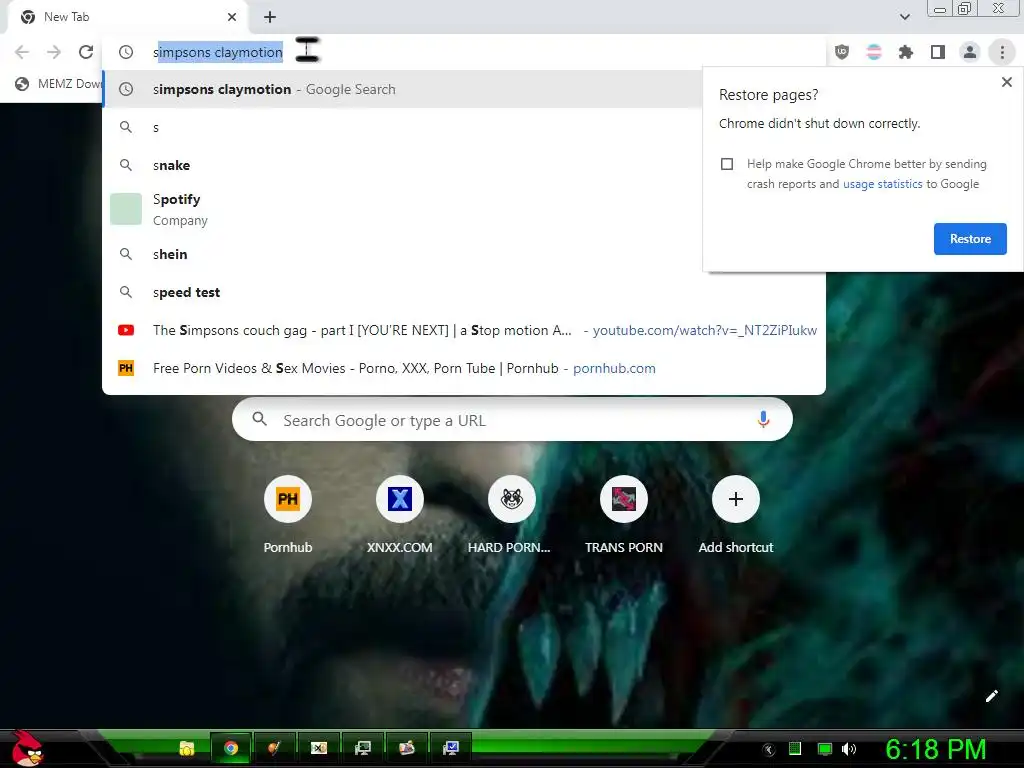Customize page with the pencil icon

(991, 696)
